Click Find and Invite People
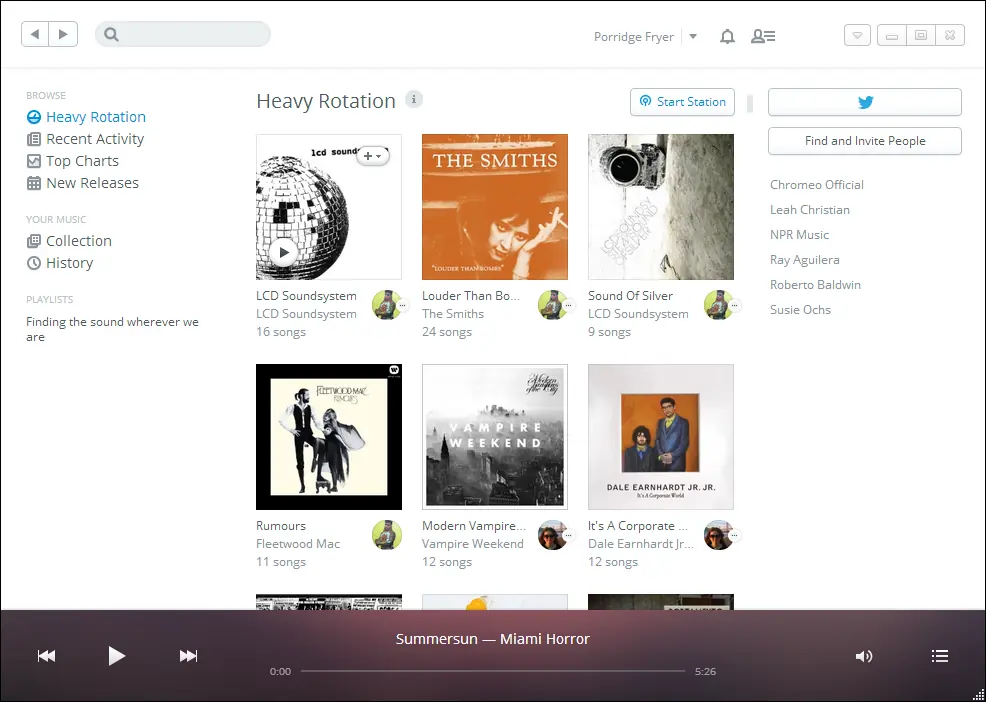 (x=865, y=141)
